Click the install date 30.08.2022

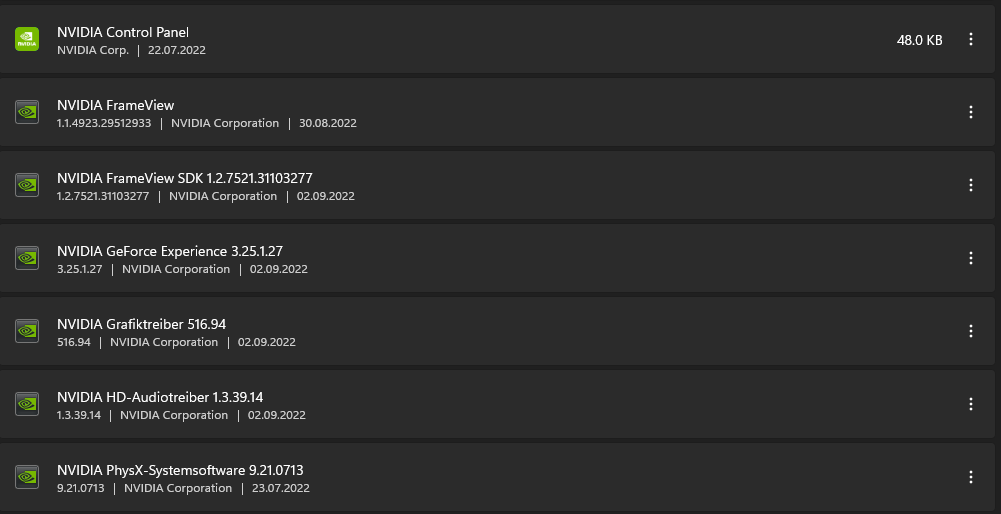tap(327, 123)
